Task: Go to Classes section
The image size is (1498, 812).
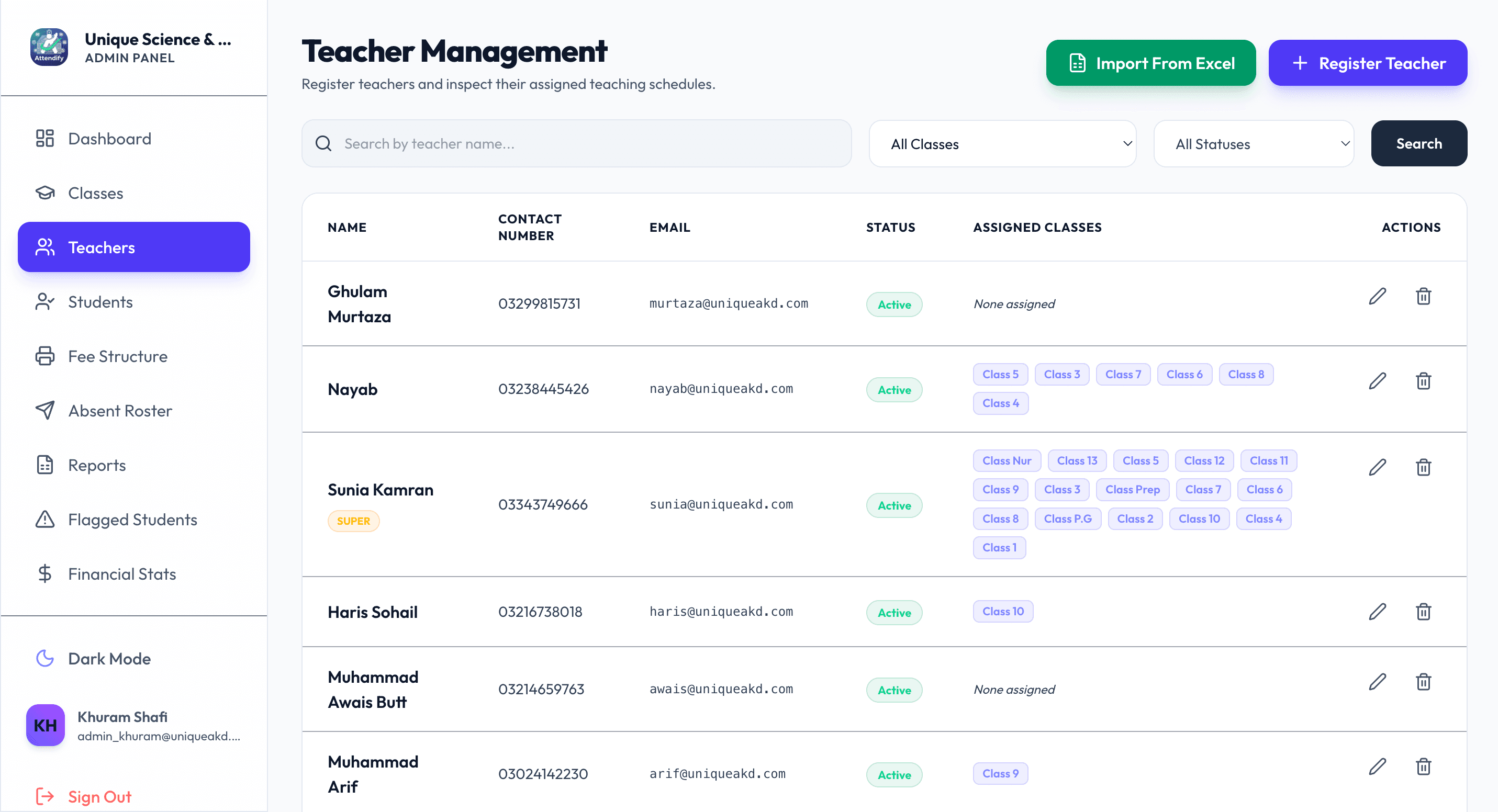Action: 134,193
